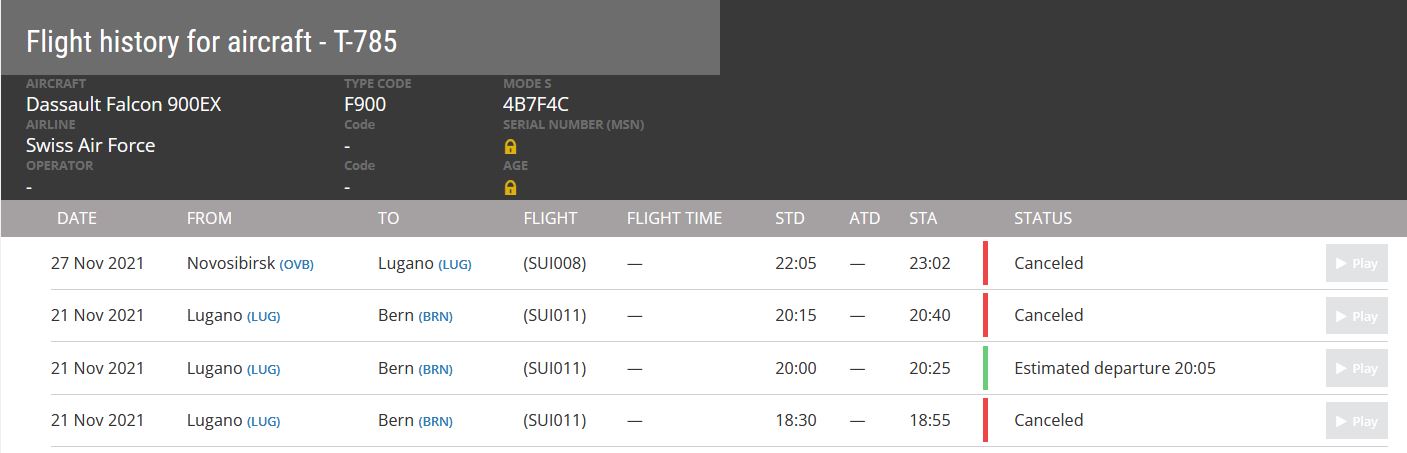Image resolution: width=1407 pixels, height=453 pixels.
Task: Click the lock icon beside Serial Number
Action: [x=510, y=146]
